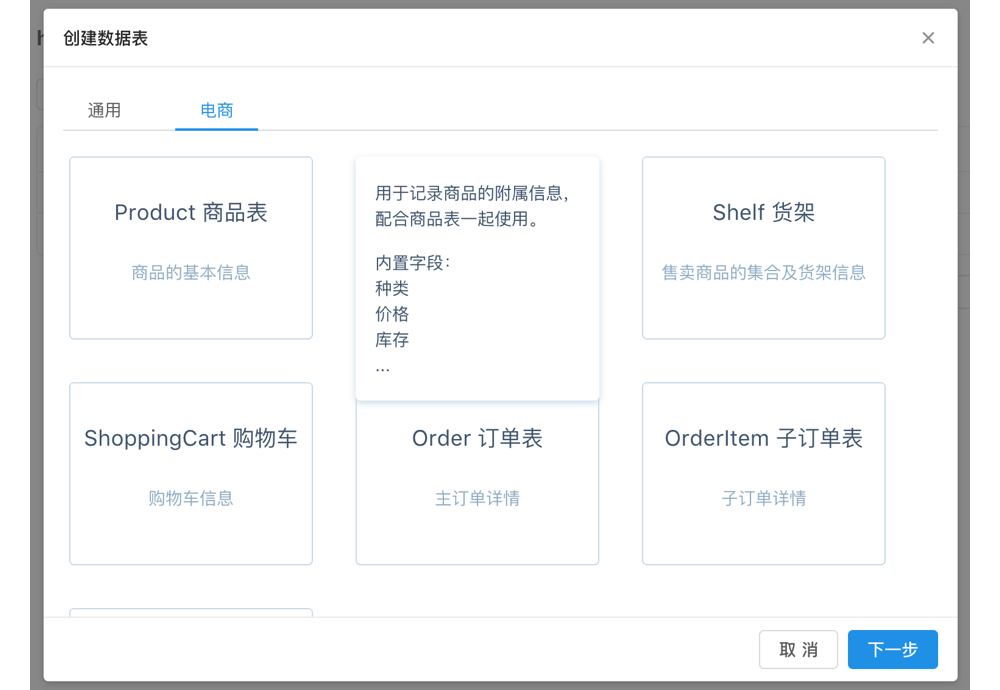This screenshot has height=690, width=1000.
Task: Close the 创建数据表 dialog
Action: (x=928, y=38)
